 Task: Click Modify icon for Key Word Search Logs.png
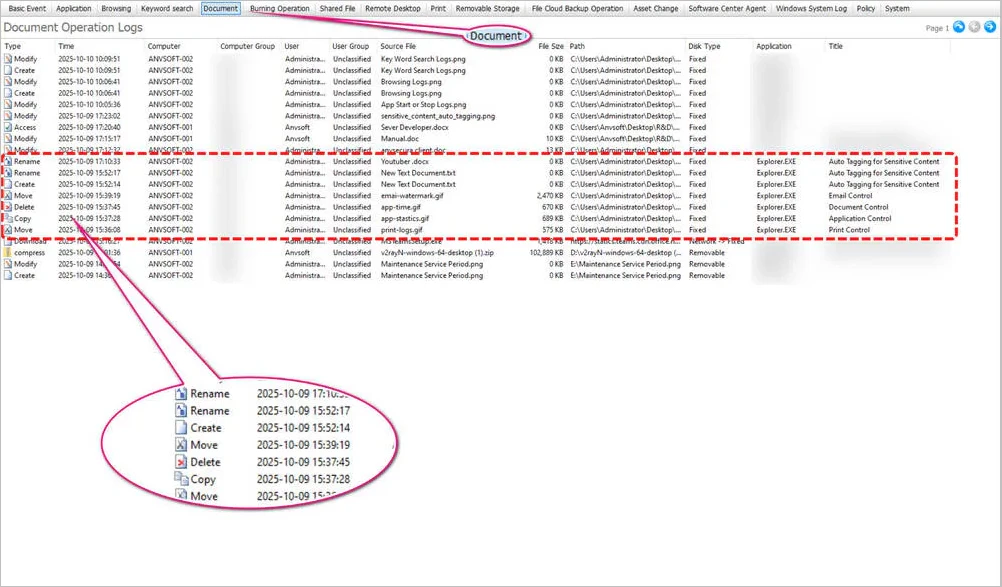coord(8,59)
